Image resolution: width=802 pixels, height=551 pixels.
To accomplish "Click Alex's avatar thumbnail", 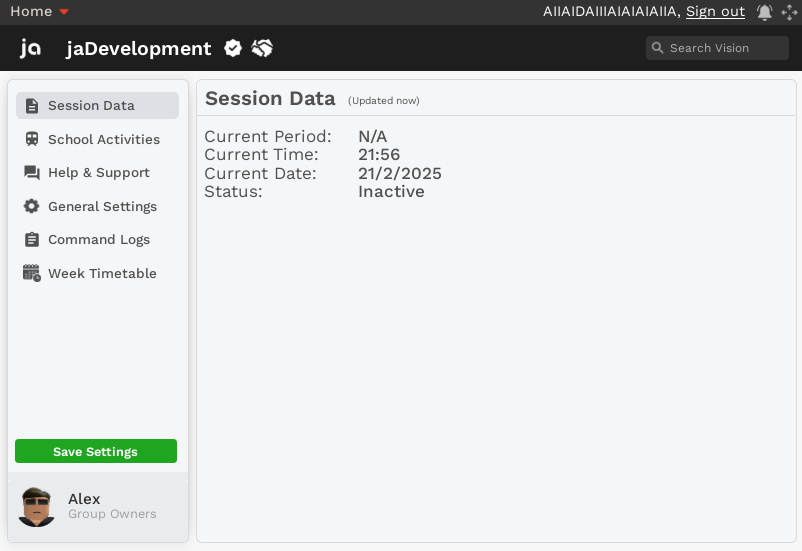I will [36, 507].
